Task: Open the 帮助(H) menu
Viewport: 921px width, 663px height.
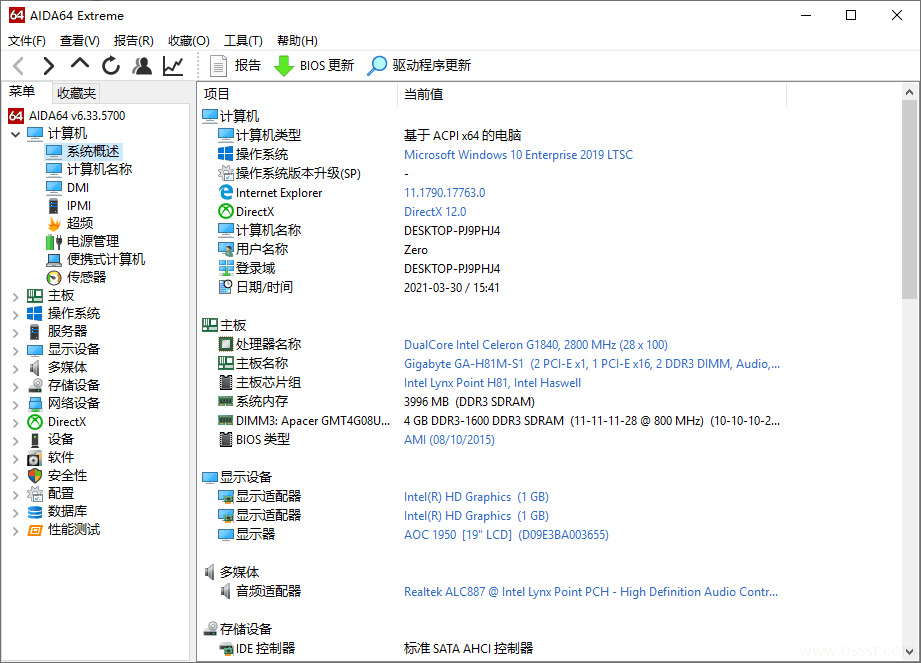Action: click(297, 41)
